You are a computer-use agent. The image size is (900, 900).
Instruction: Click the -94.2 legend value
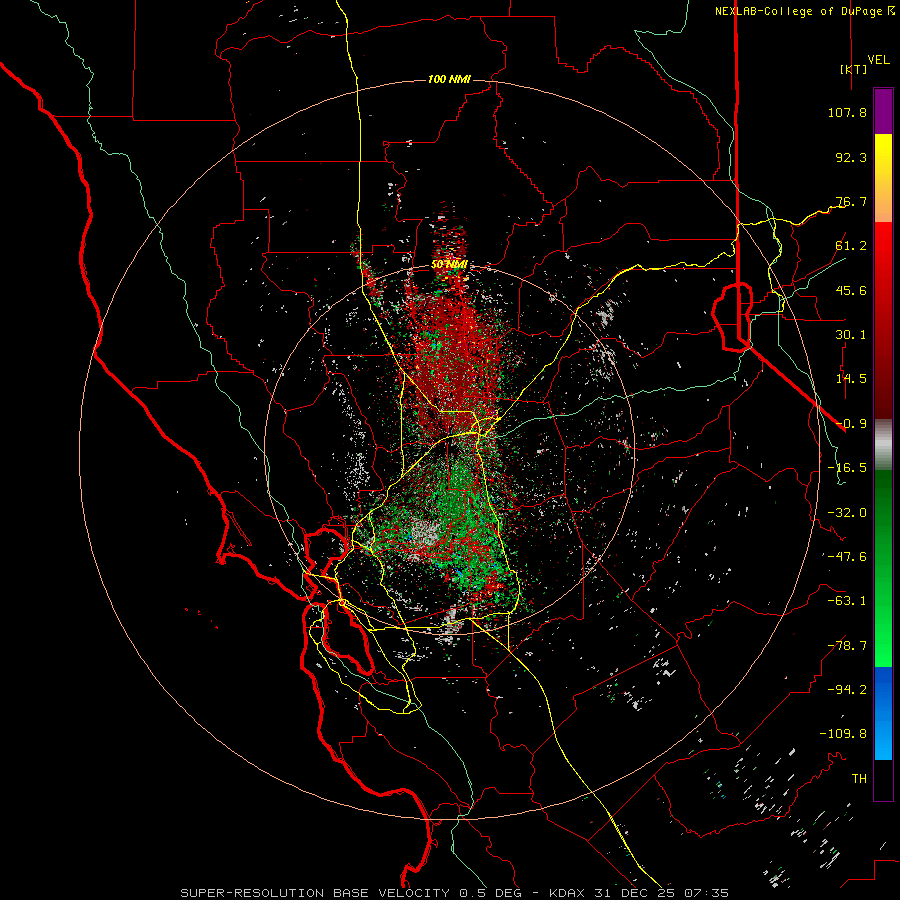[x=847, y=690]
